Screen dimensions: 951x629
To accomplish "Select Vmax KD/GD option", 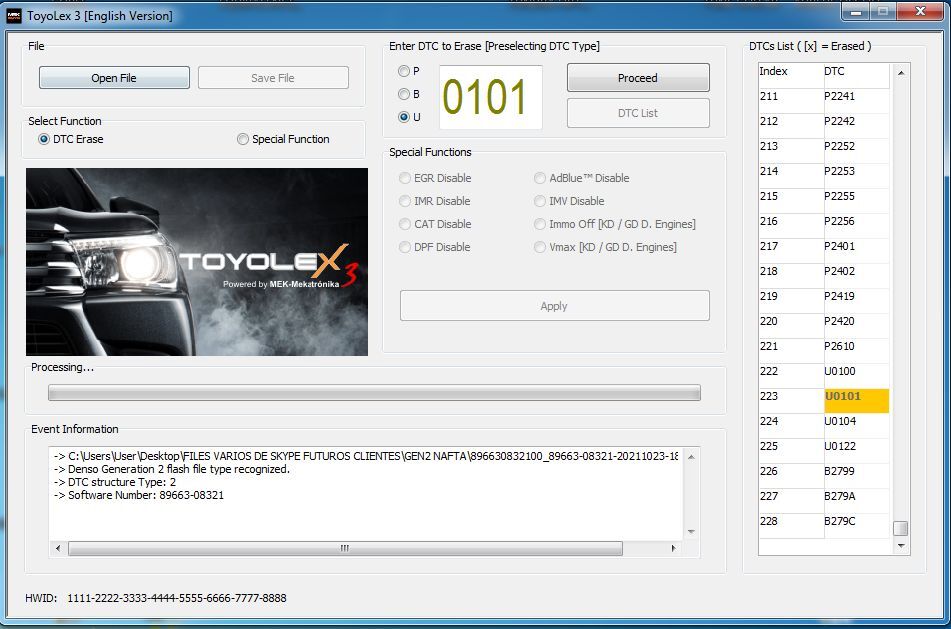I will [605, 247].
